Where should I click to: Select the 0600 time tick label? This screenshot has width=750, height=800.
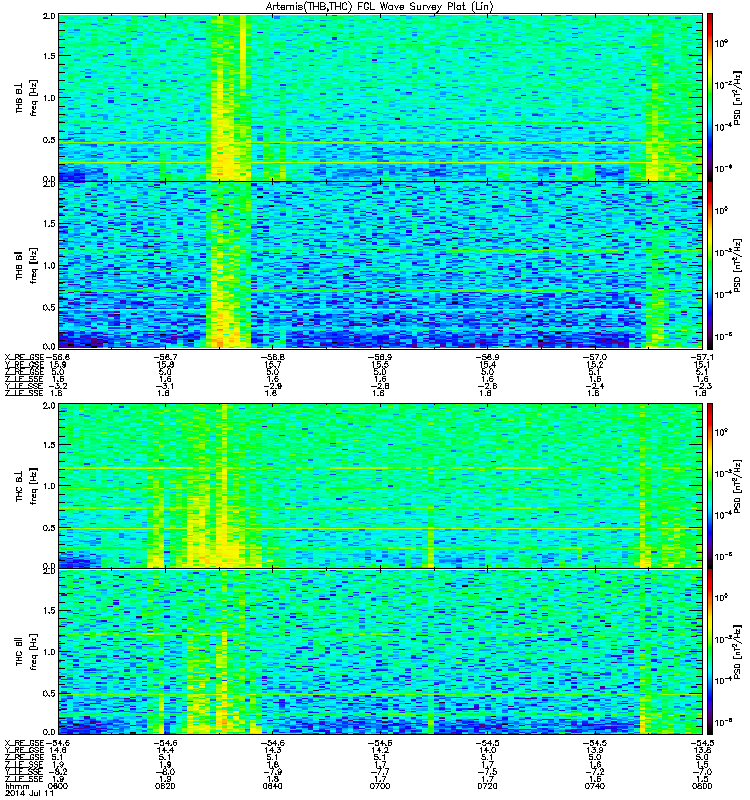point(58,786)
